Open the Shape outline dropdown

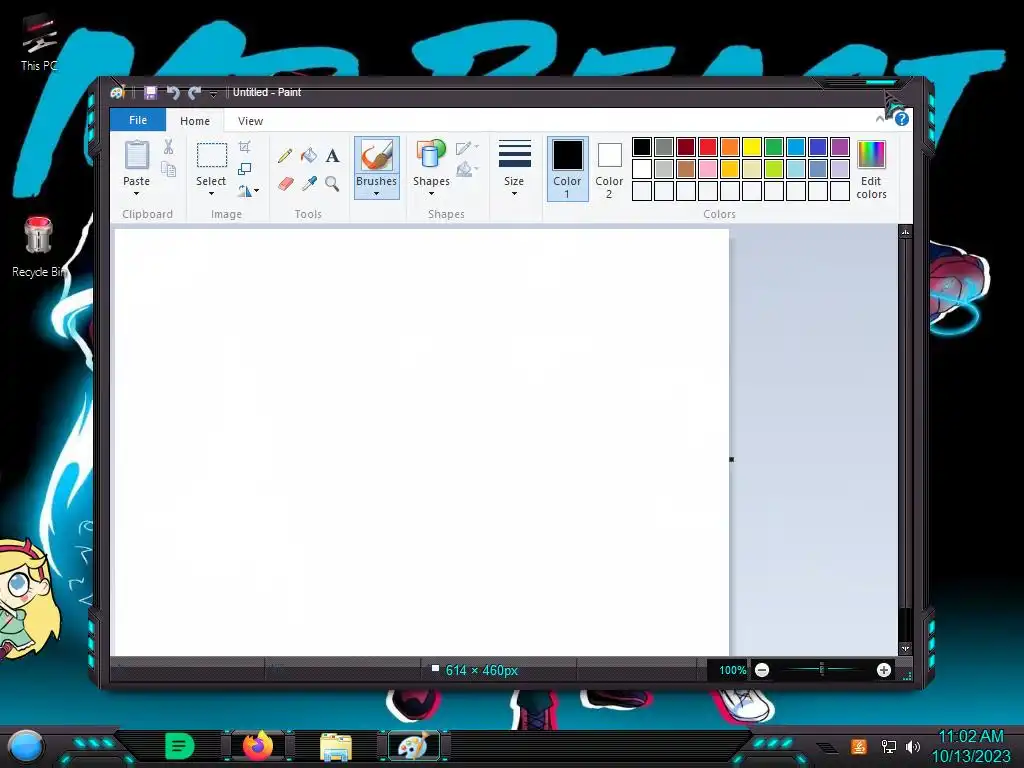(468, 148)
